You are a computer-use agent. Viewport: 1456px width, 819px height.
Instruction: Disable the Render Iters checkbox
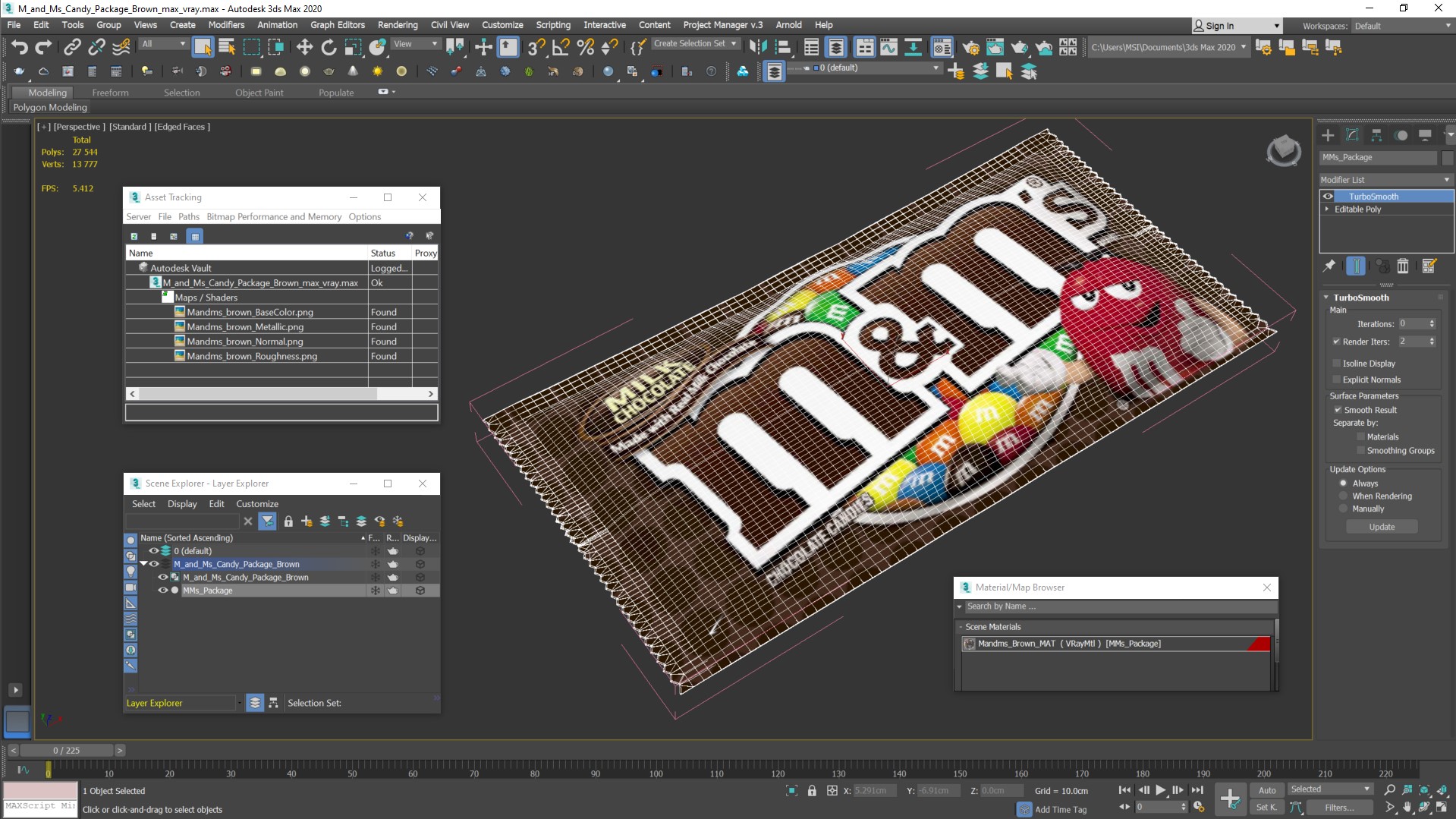[1337, 342]
